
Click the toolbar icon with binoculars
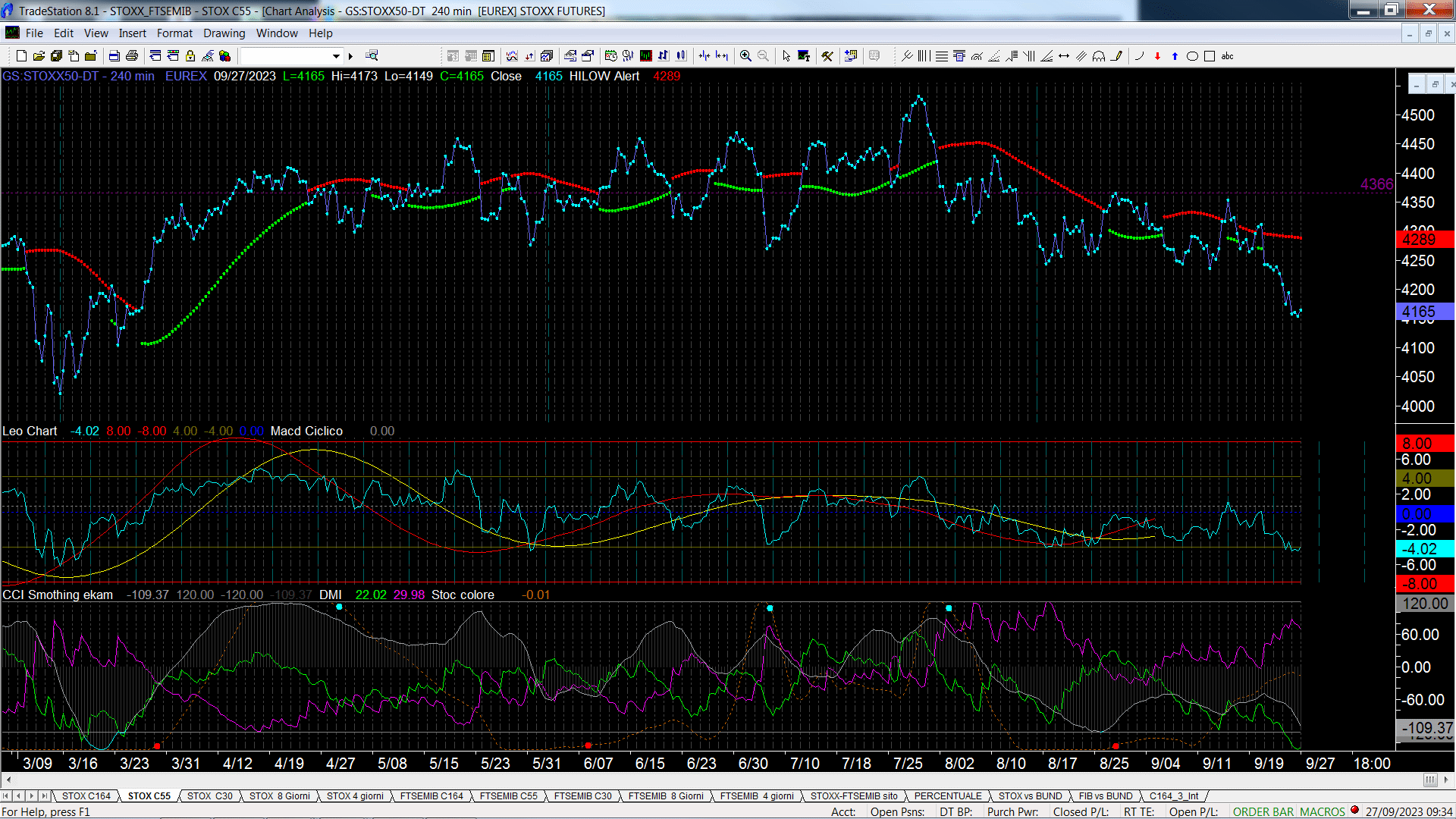click(x=372, y=56)
